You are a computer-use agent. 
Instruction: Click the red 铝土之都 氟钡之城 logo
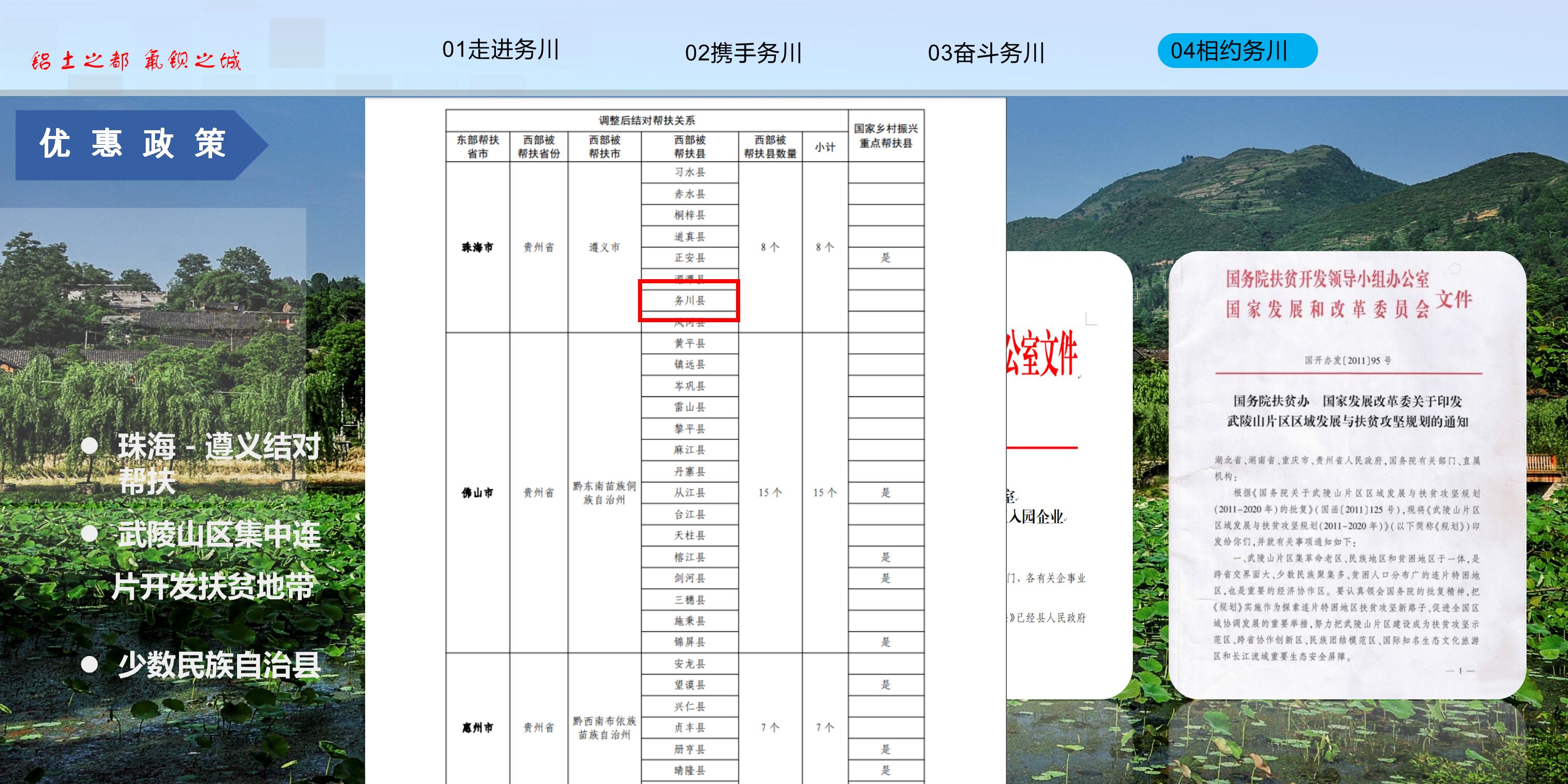[x=136, y=60]
